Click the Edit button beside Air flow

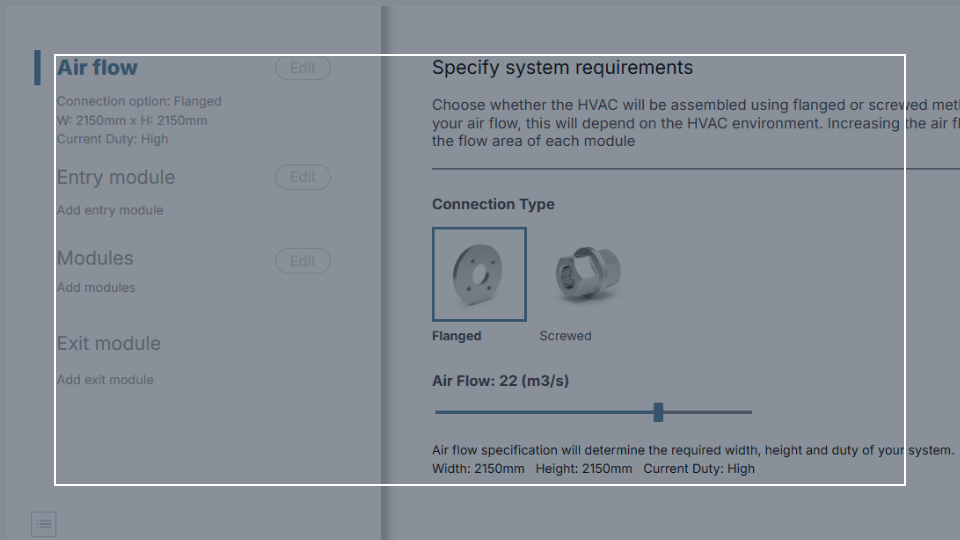click(x=303, y=68)
